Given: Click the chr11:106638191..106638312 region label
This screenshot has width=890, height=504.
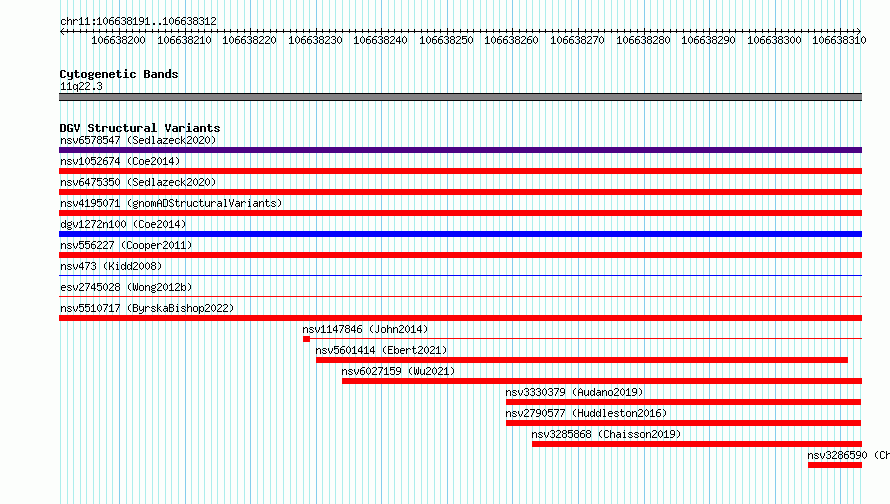Looking at the screenshot, I should (x=138, y=21).
